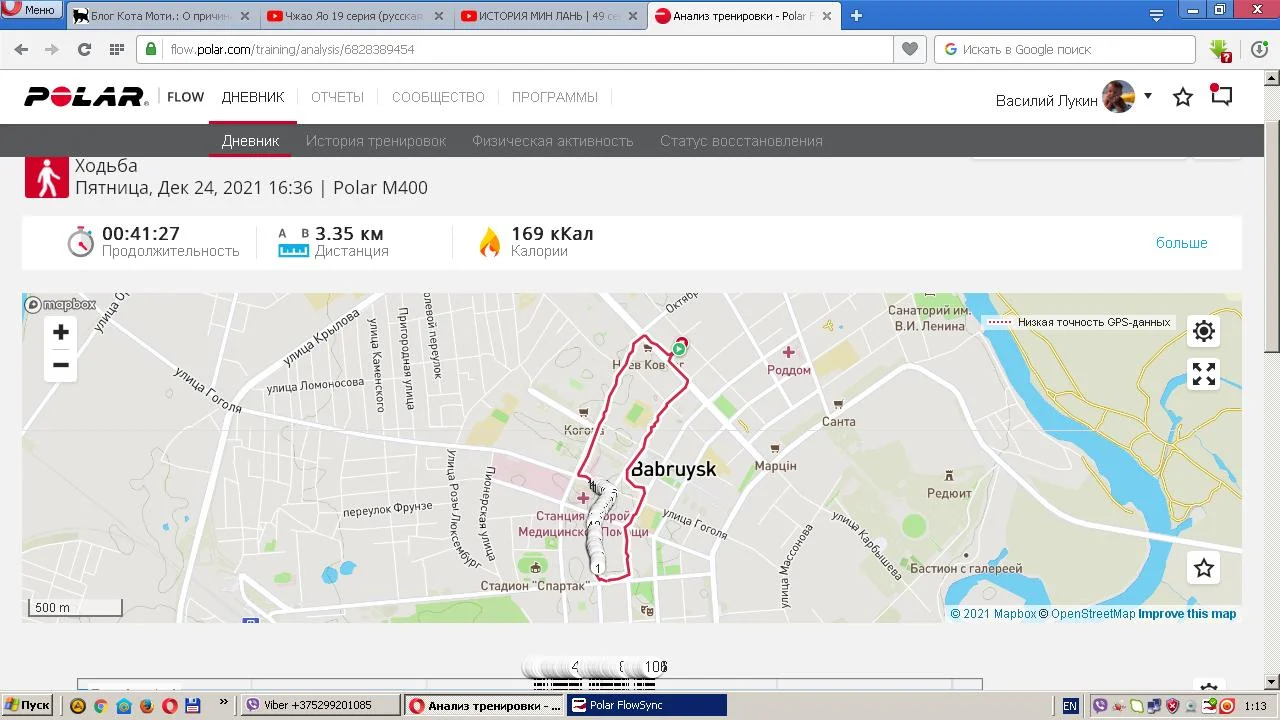The width and height of the screenshot is (1280, 720).
Task: Click the red security shield tray icon
Action: (1173, 706)
